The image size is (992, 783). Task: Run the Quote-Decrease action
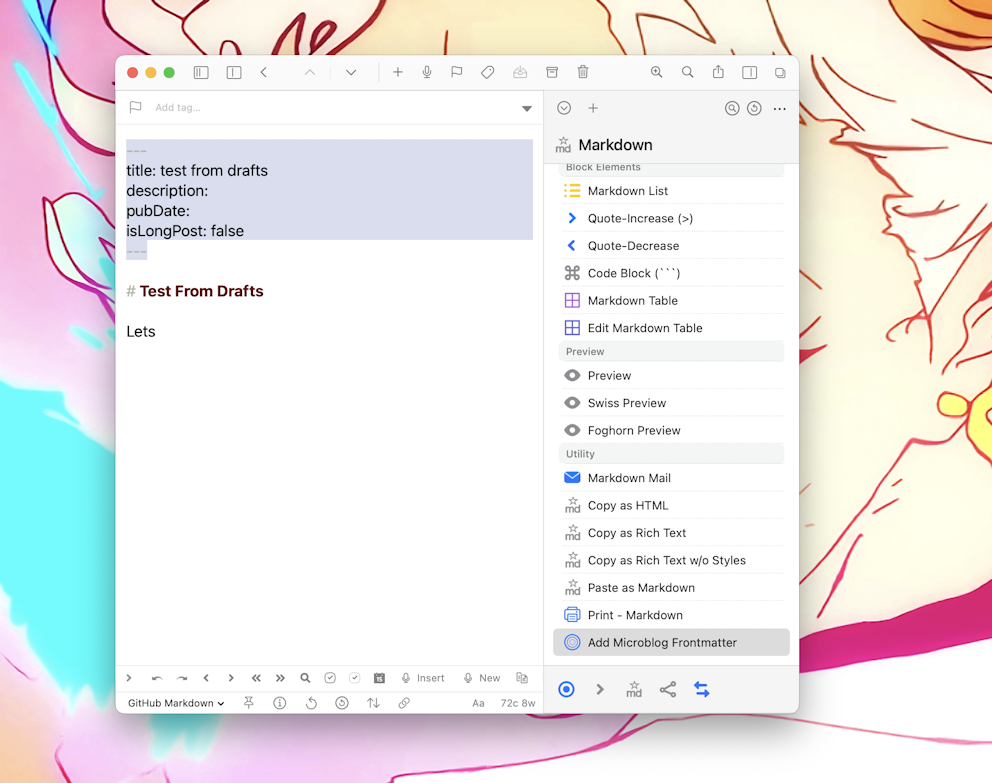click(x=671, y=245)
